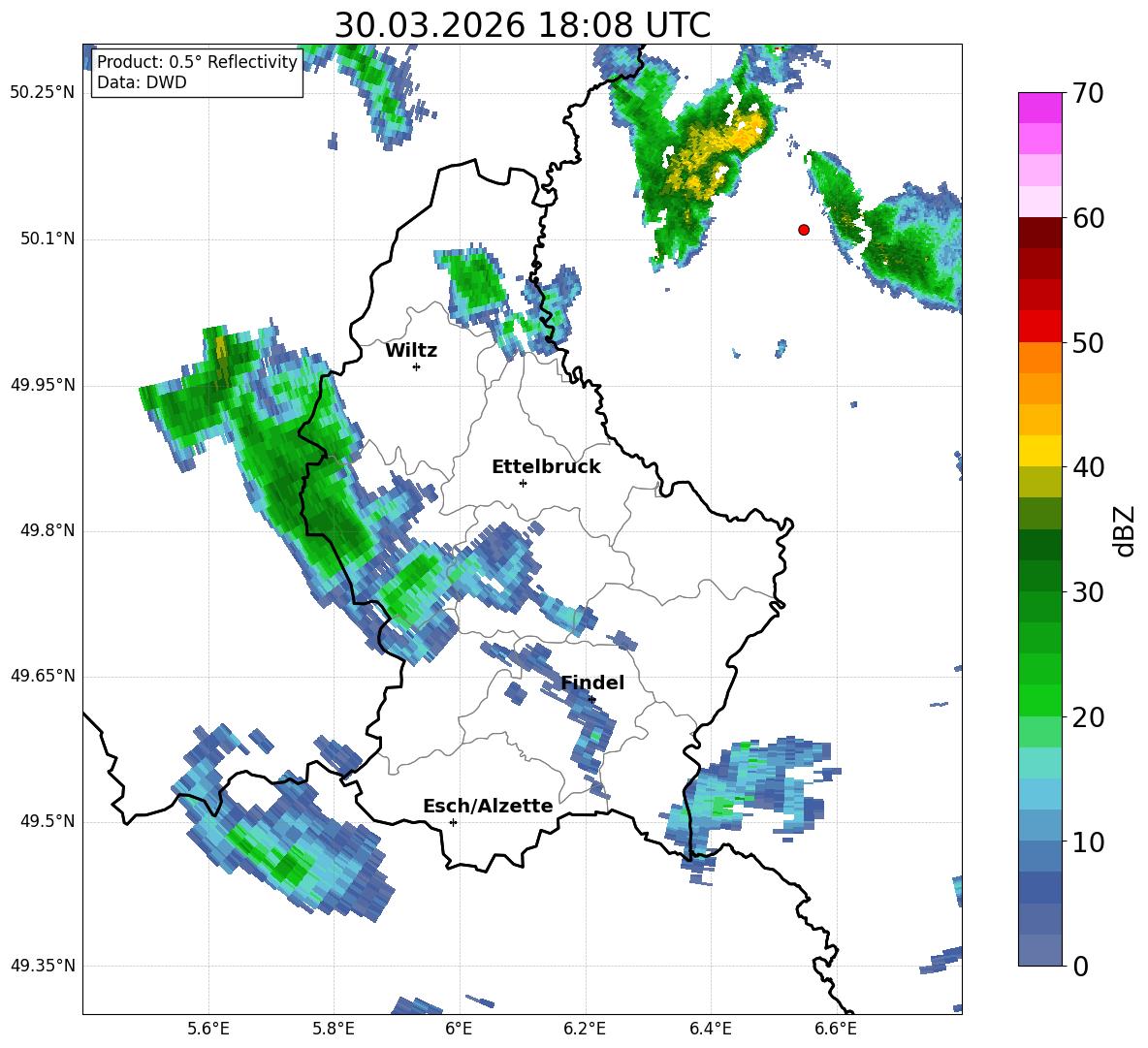Click the 50.25°N latitude label
Viewport: 1148px width, 1048px height.
(x=43, y=93)
